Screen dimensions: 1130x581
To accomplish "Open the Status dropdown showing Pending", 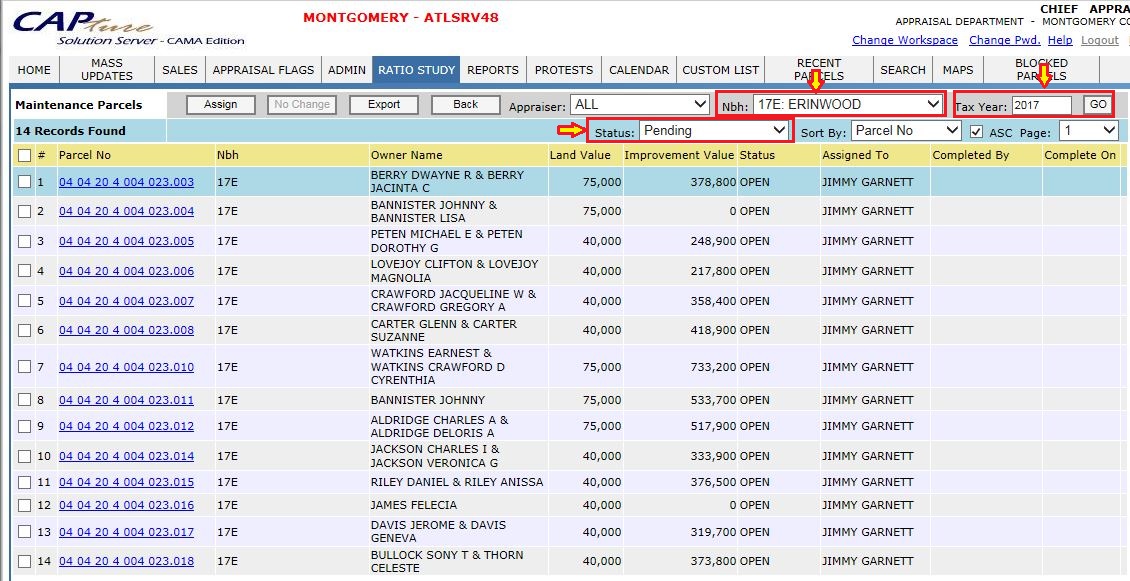I will 714,130.
